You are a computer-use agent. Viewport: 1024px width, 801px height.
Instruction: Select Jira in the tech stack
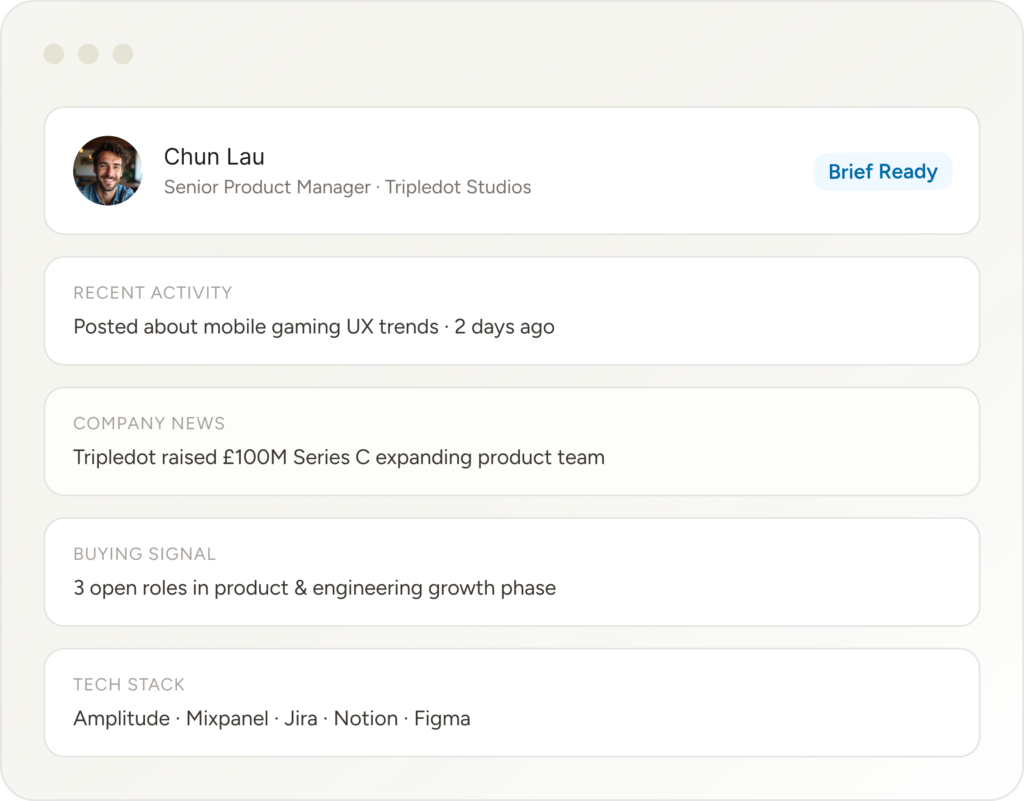[x=301, y=719]
